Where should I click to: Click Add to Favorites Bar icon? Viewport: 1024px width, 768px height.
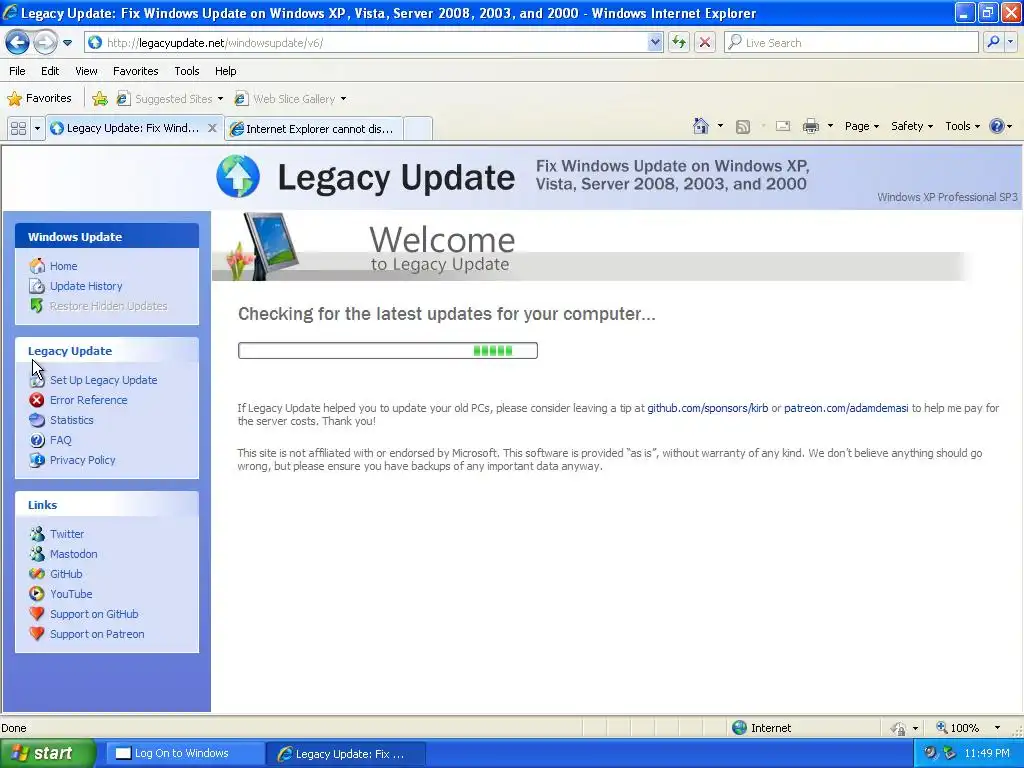(100, 99)
